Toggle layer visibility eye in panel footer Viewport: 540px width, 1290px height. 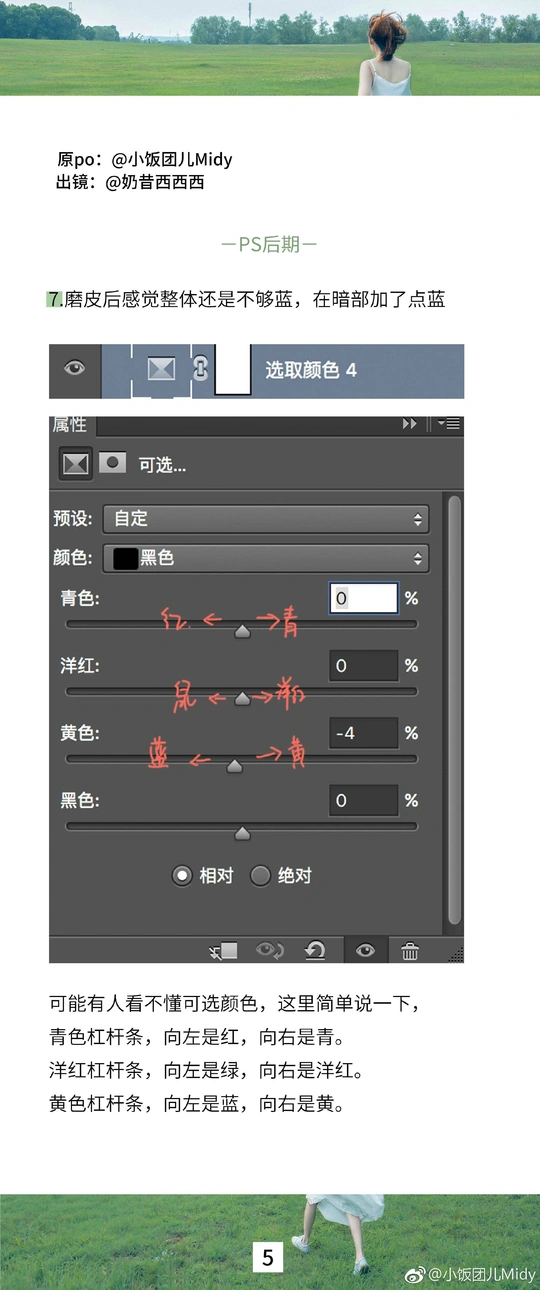tap(365, 951)
